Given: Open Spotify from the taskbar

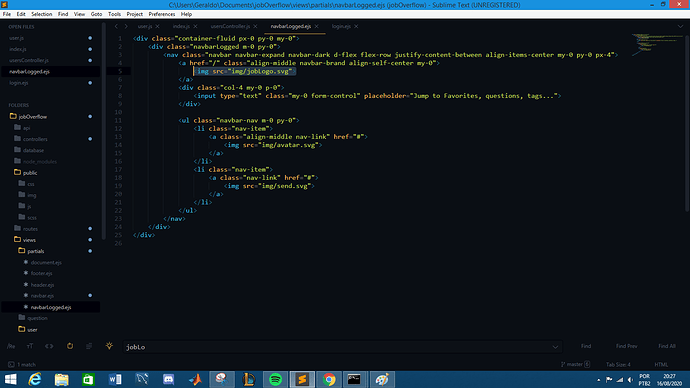Looking at the screenshot, I should (x=275, y=379).
